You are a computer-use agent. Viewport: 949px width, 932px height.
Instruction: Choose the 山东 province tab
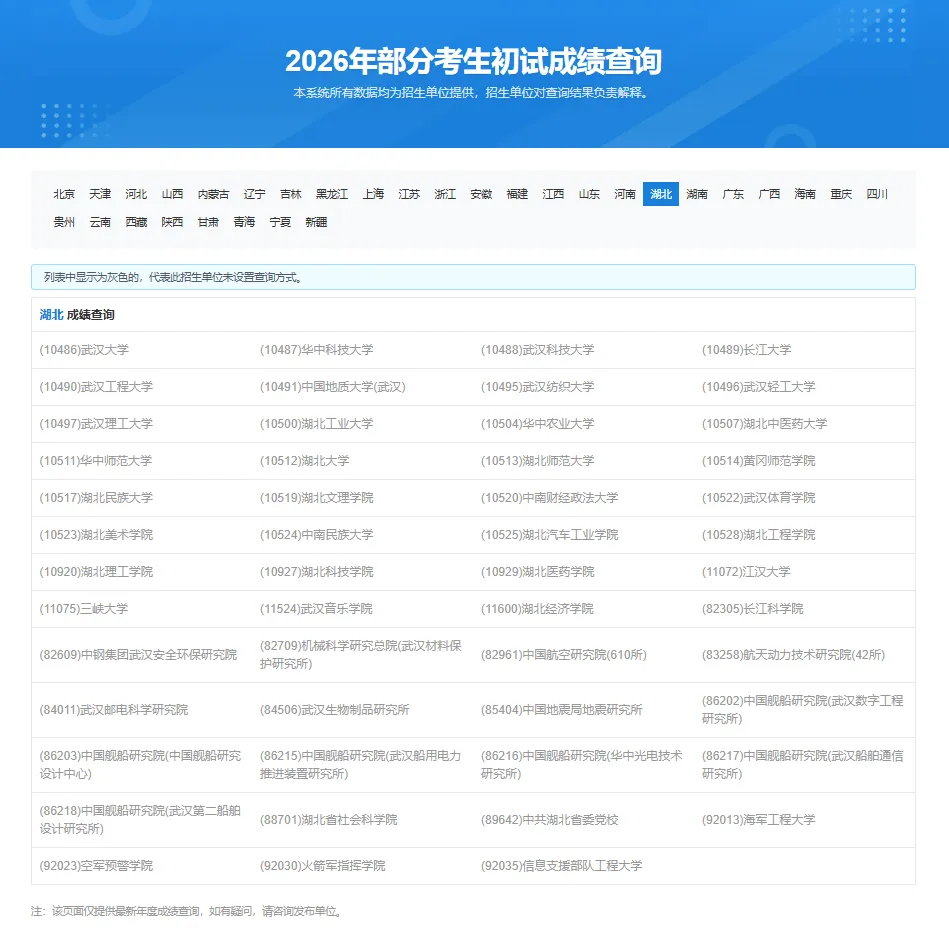coord(589,194)
